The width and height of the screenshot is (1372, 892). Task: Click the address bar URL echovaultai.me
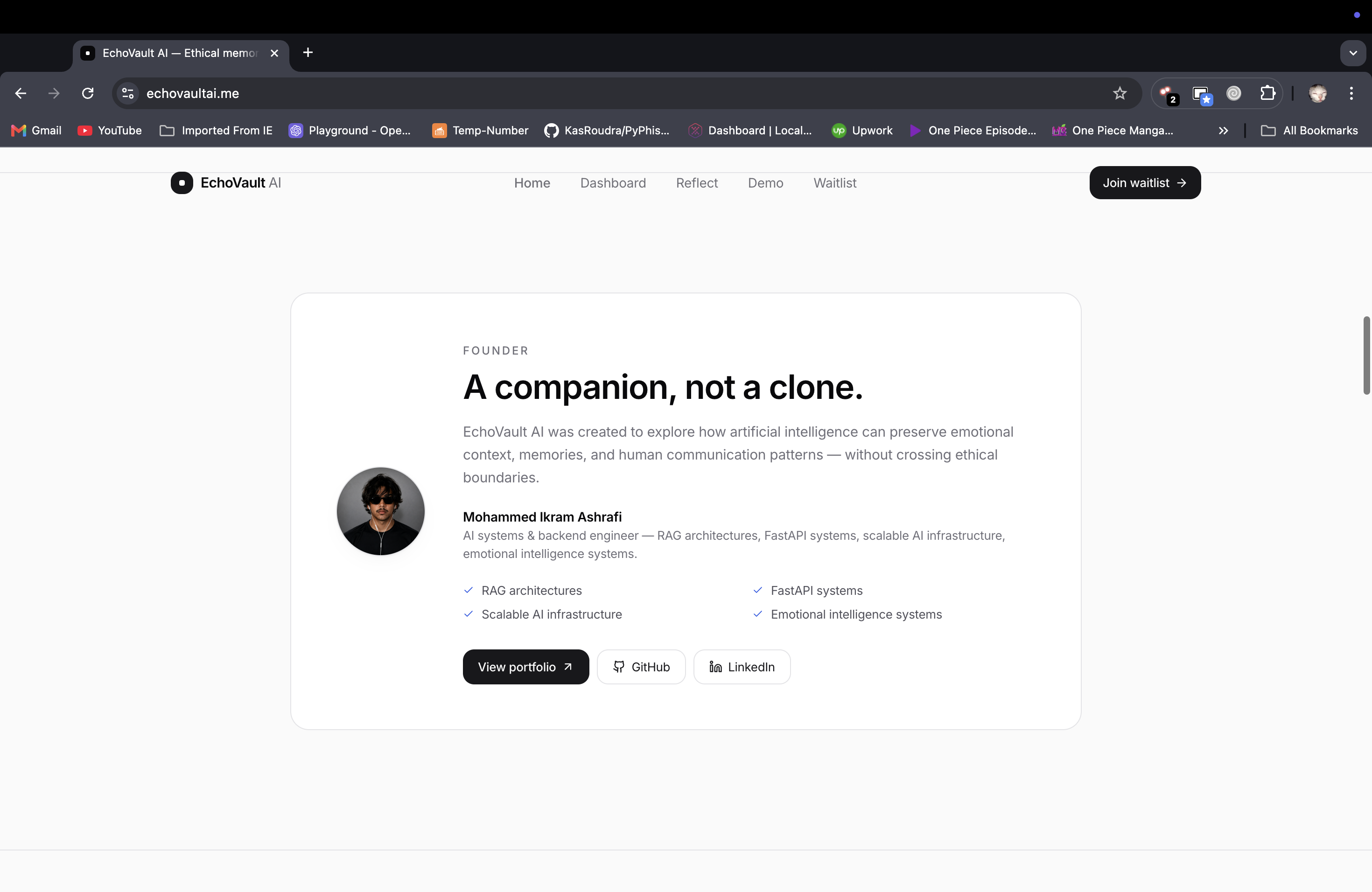tap(193, 93)
